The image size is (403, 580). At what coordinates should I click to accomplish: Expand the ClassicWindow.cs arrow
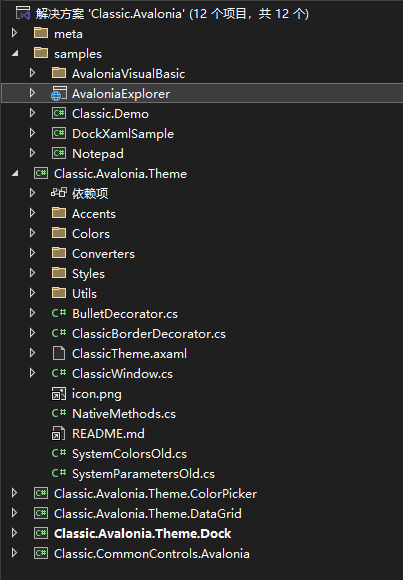(33, 373)
